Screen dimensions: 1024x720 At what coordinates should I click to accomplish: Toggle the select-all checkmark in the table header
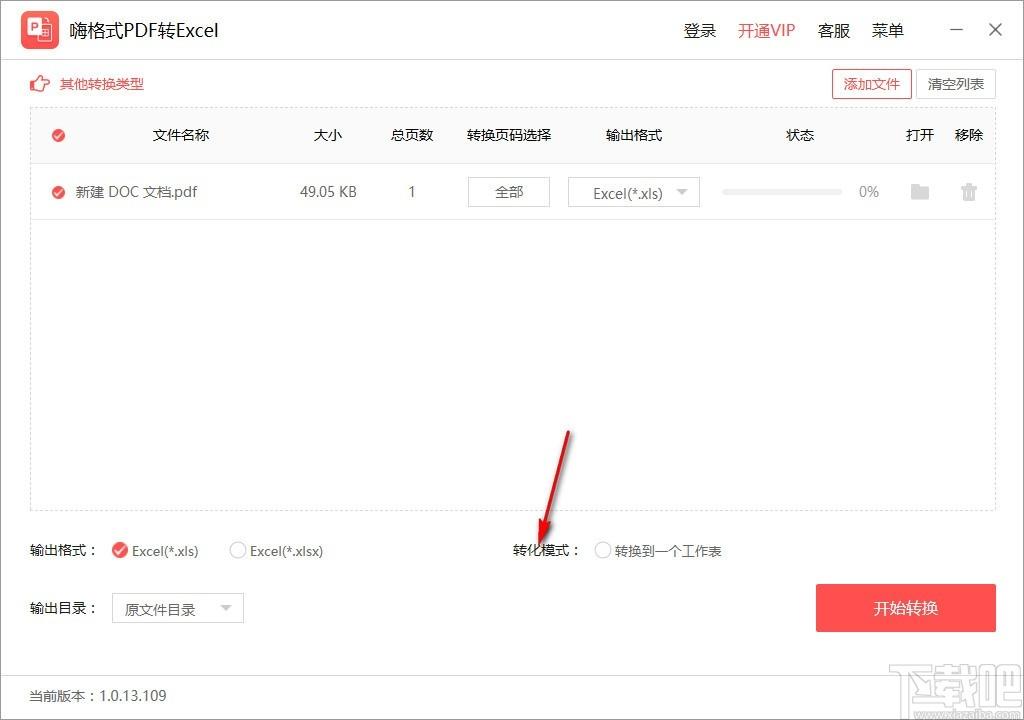coord(58,135)
